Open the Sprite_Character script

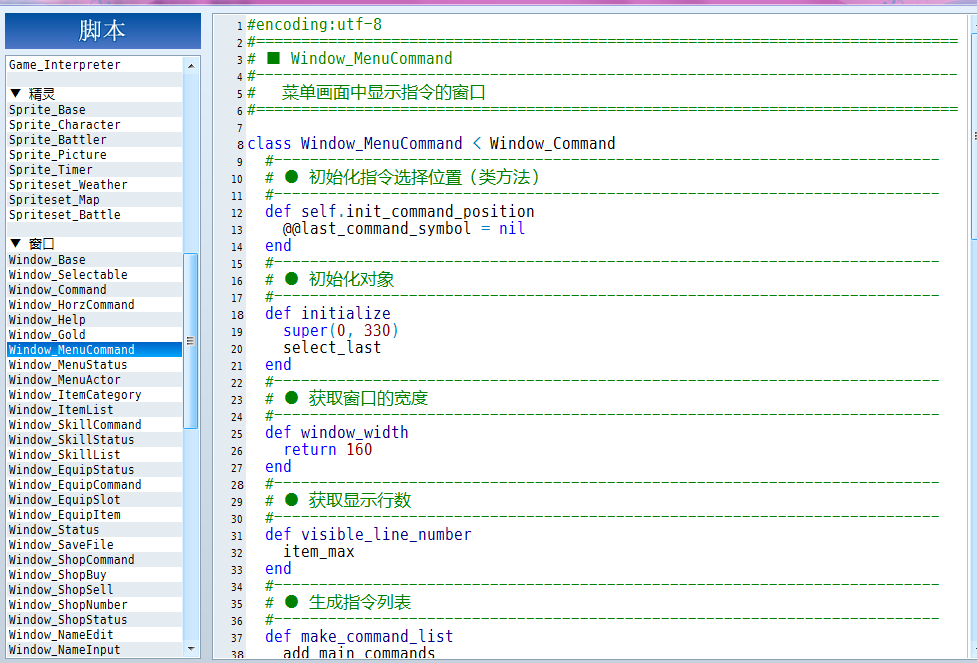95,125
